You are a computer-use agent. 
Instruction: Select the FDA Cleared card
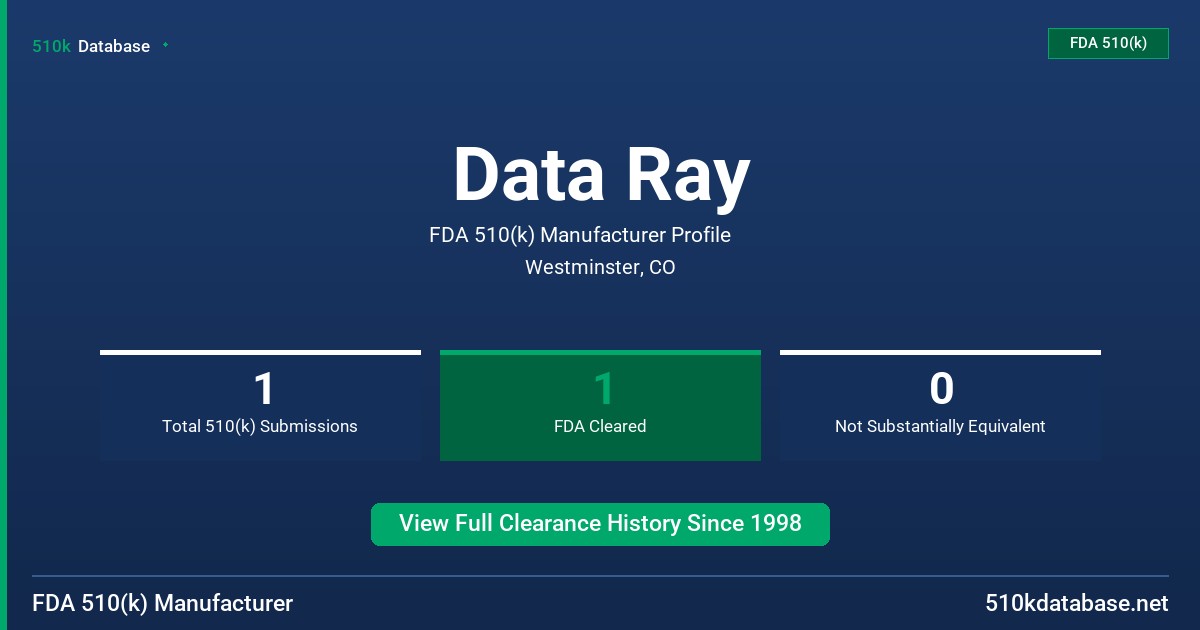[600, 405]
